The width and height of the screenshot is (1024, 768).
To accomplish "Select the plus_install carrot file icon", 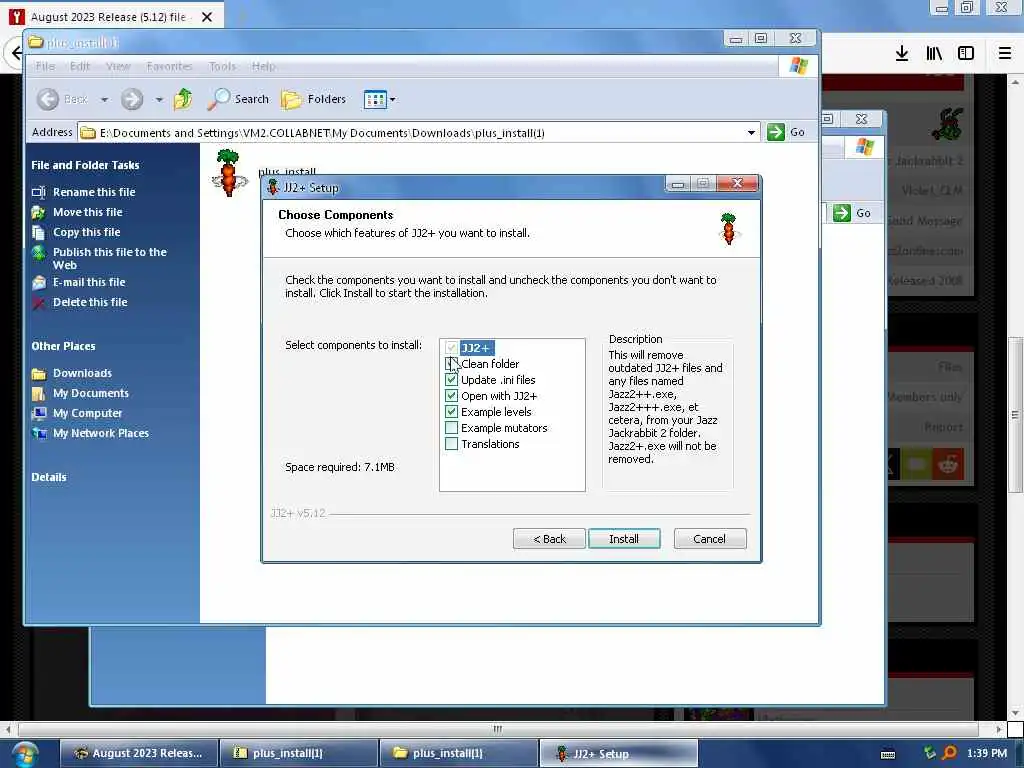I will pos(229,173).
